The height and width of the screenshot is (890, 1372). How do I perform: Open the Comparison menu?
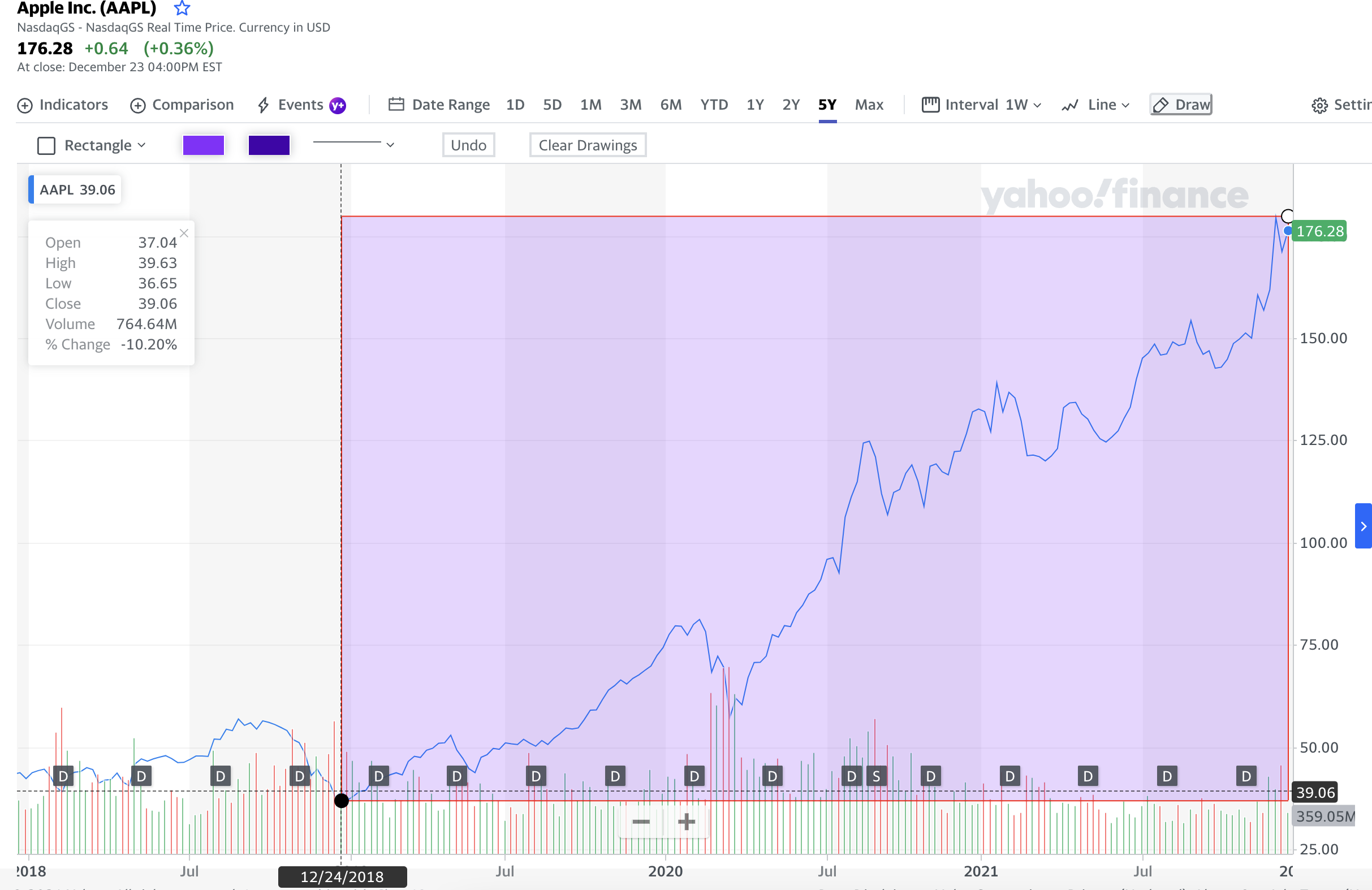(182, 105)
